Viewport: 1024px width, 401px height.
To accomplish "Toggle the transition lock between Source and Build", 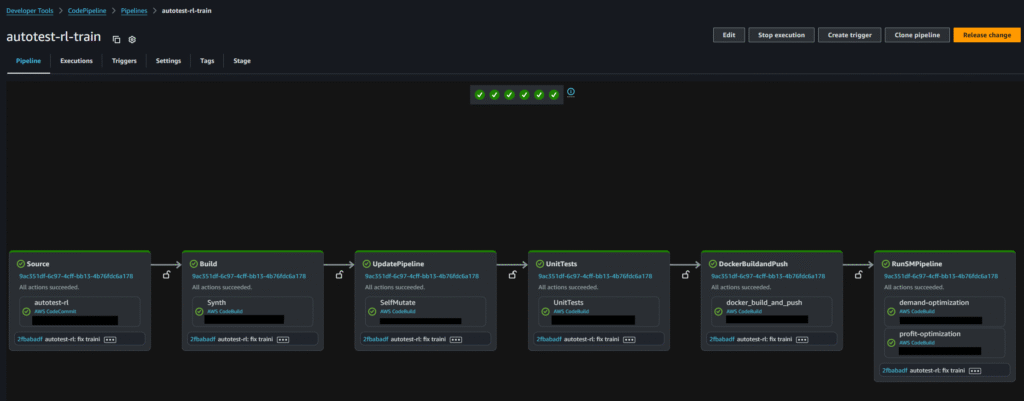I will point(166,274).
